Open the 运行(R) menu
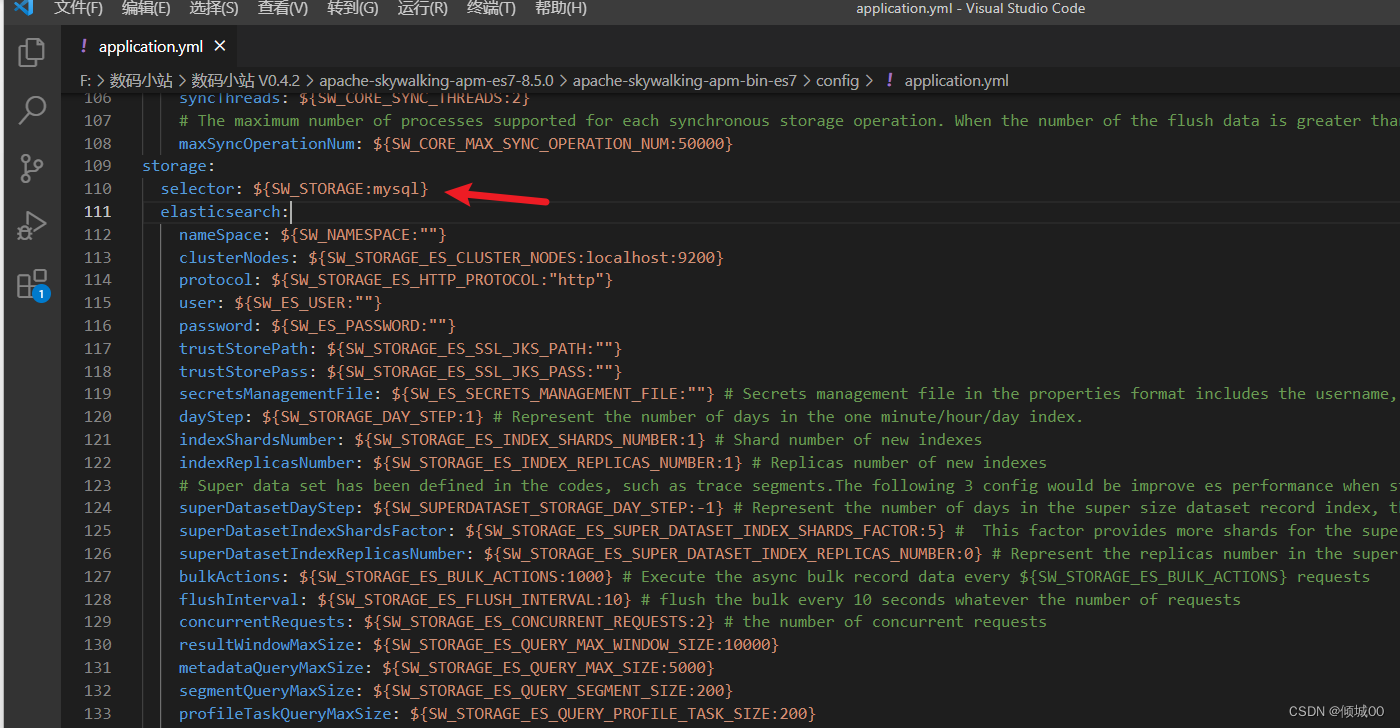Viewport: 1400px width, 728px height. point(422,8)
